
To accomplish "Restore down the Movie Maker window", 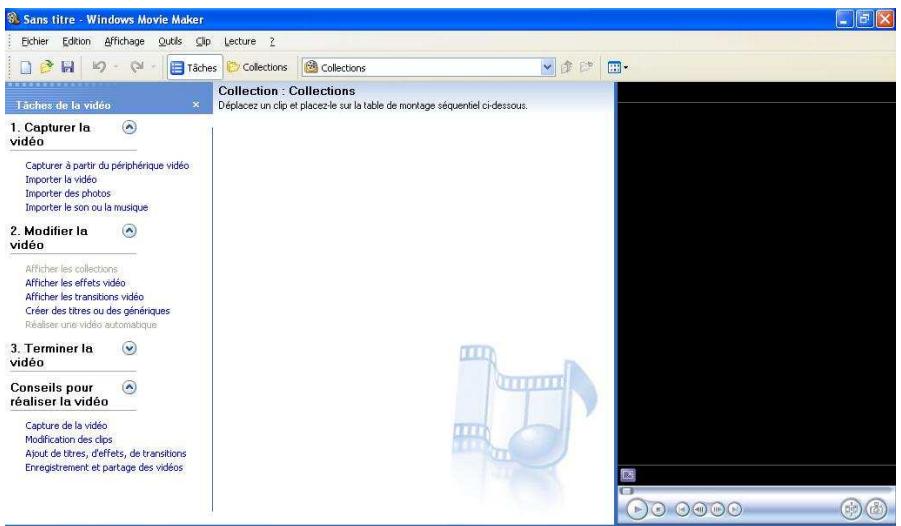I will click(x=864, y=19).
